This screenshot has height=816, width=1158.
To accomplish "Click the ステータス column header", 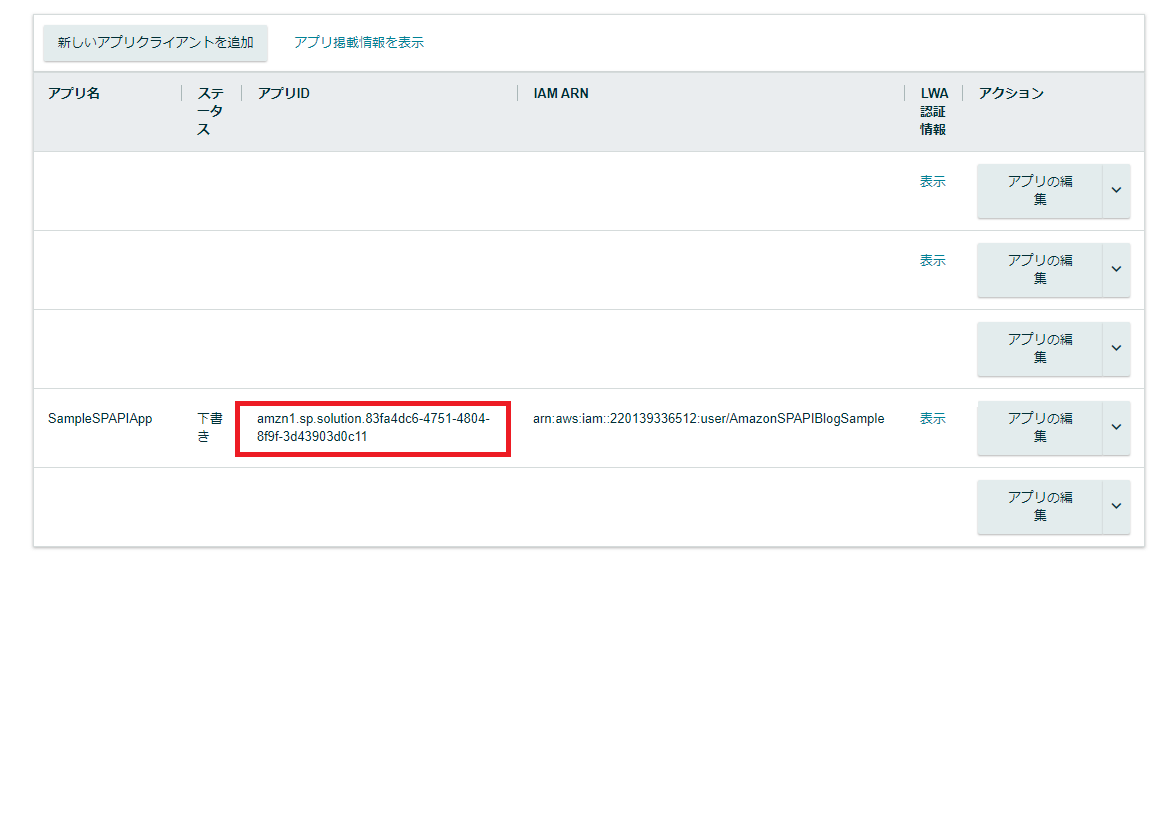I will point(210,112).
